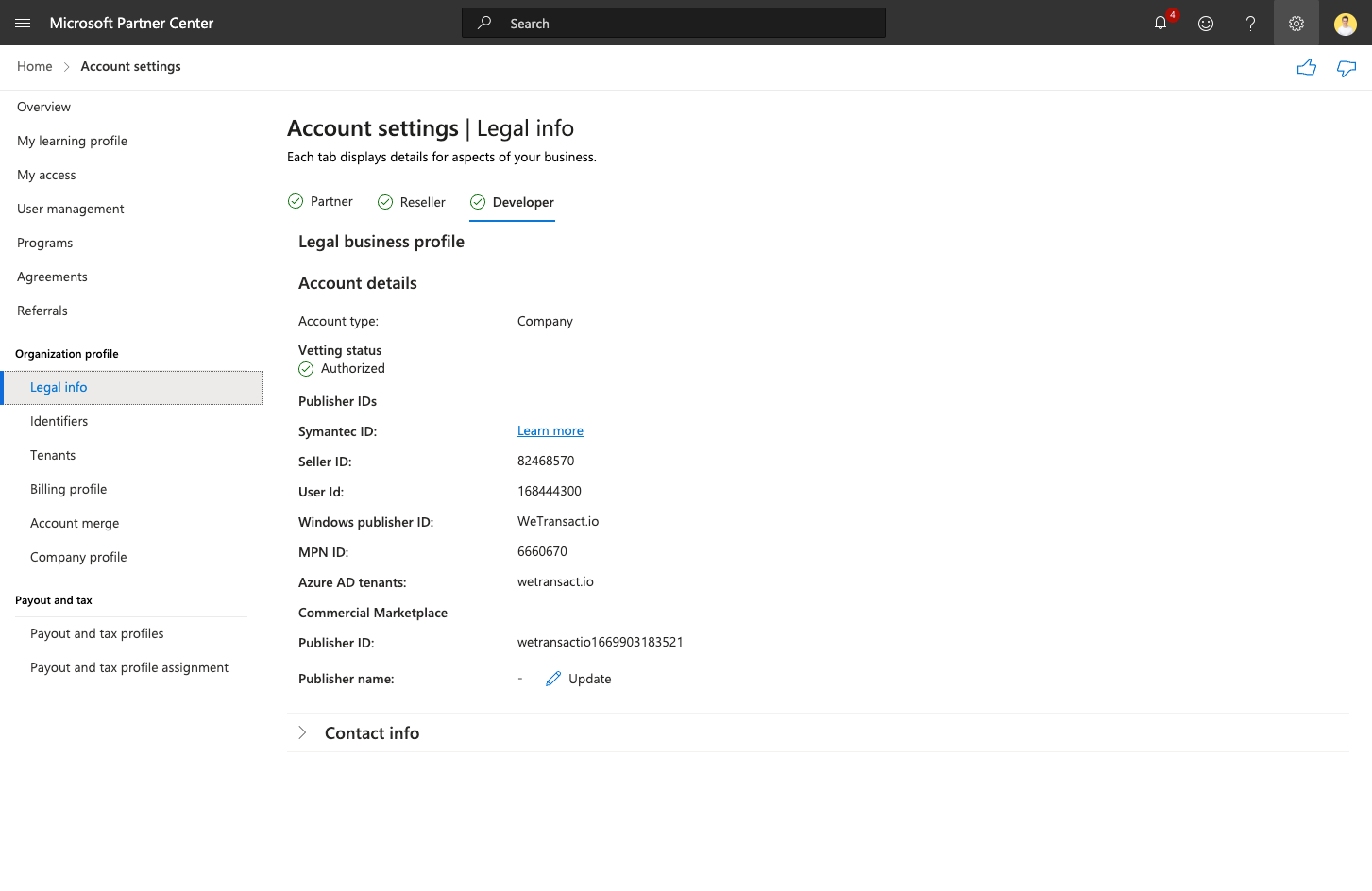The image size is (1372, 891).
Task: Open Referrals in the sidebar
Action: pyautogui.click(x=42, y=311)
